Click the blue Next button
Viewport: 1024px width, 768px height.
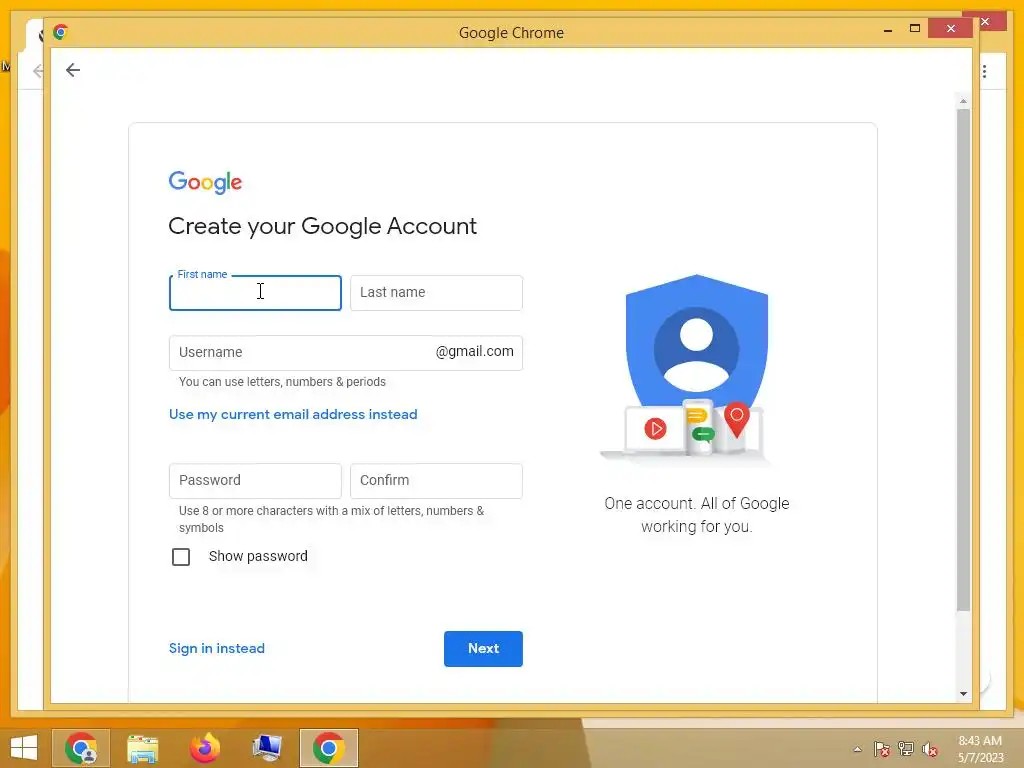[x=483, y=648]
